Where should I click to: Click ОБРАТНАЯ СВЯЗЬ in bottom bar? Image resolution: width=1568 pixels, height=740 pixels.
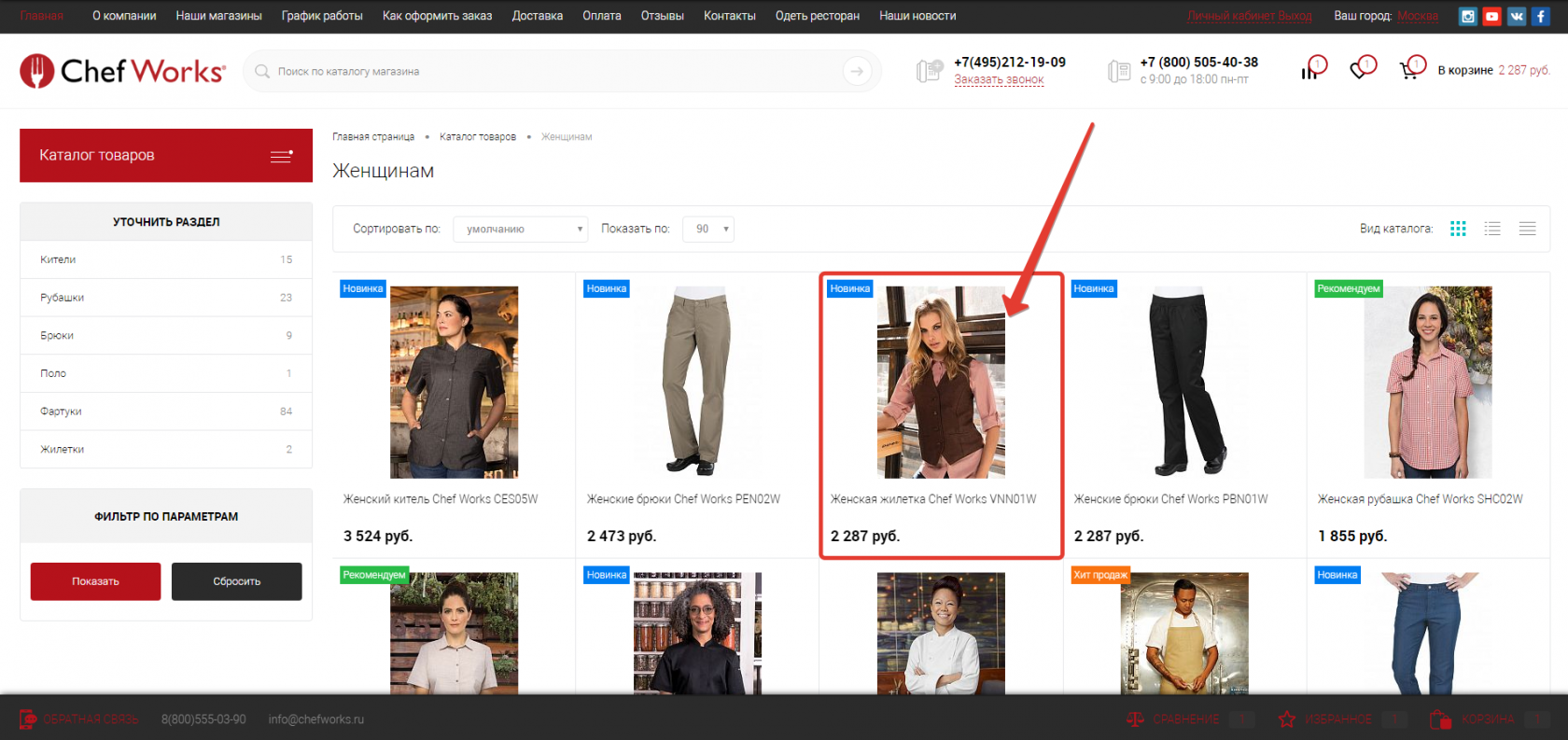(x=91, y=719)
